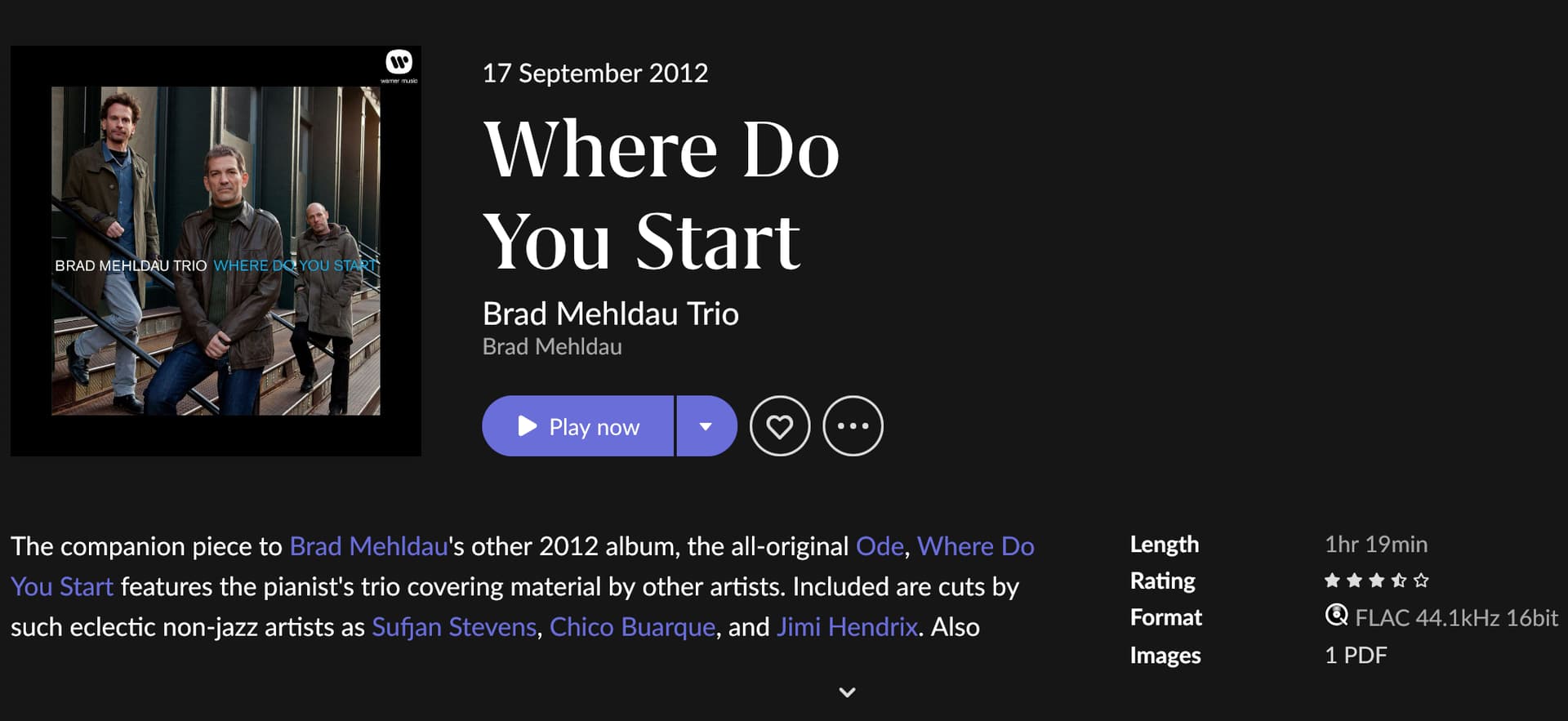Viewport: 1568px width, 721px height.
Task: Open the Brad Mehldau link in the description
Action: tap(368, 546)
